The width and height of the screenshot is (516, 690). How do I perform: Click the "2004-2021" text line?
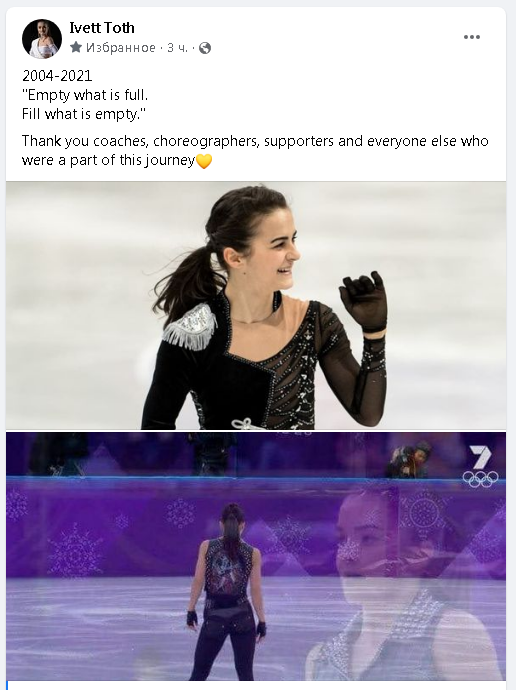(x=57, y=76)
